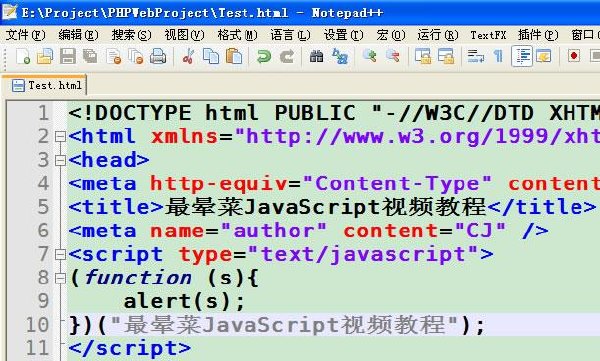Collapse the function fold on line 8
The height and width of the screenshot is (361, 600).
pos(60,278)
